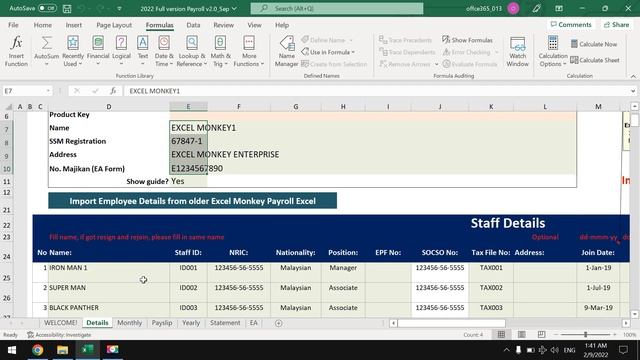Open Windows Start menu
The height and width of the screenshot is (360, 640).
[x=11, y=350]
